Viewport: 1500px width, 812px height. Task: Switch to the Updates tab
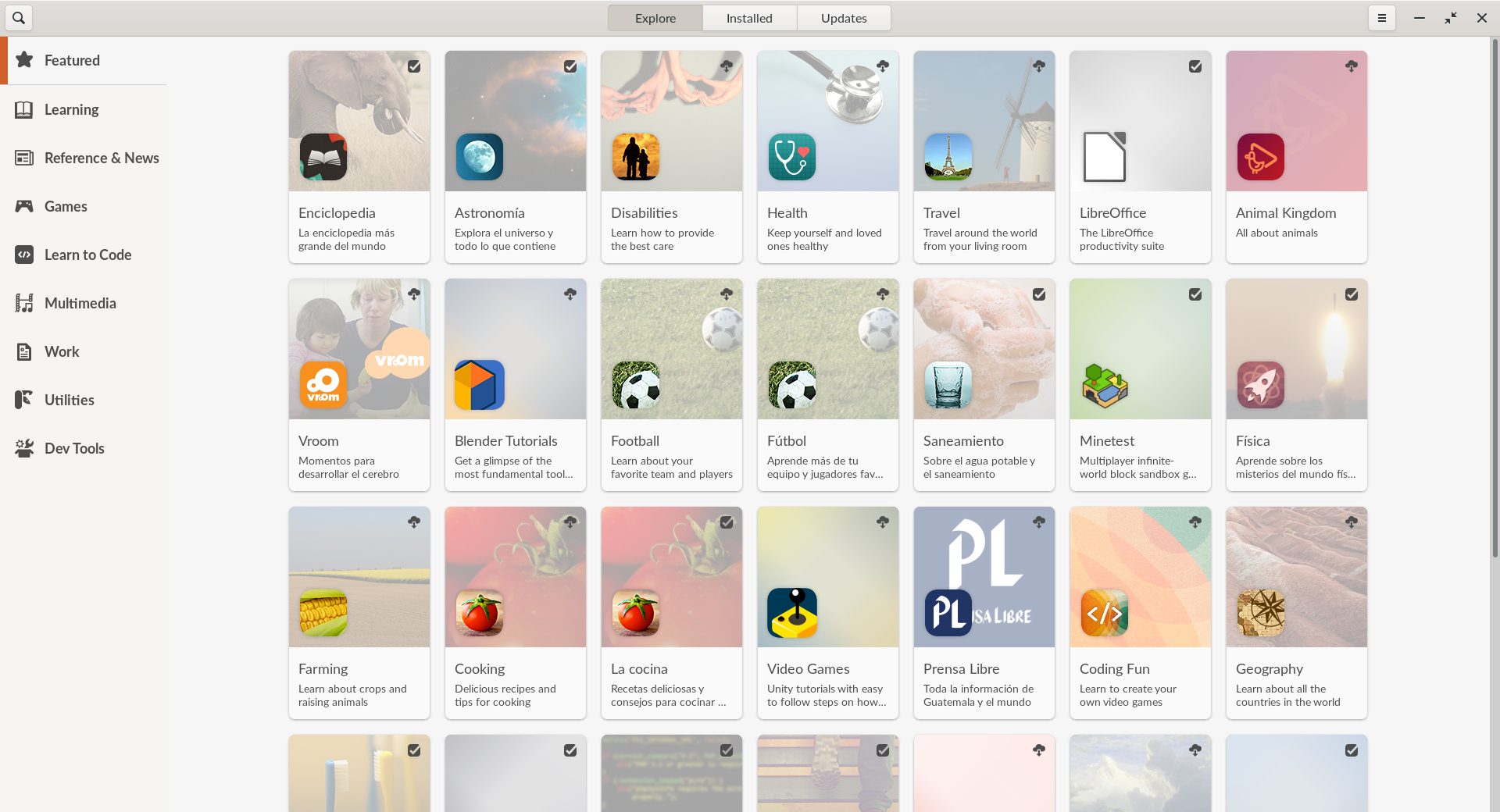[x=844, y=18]
